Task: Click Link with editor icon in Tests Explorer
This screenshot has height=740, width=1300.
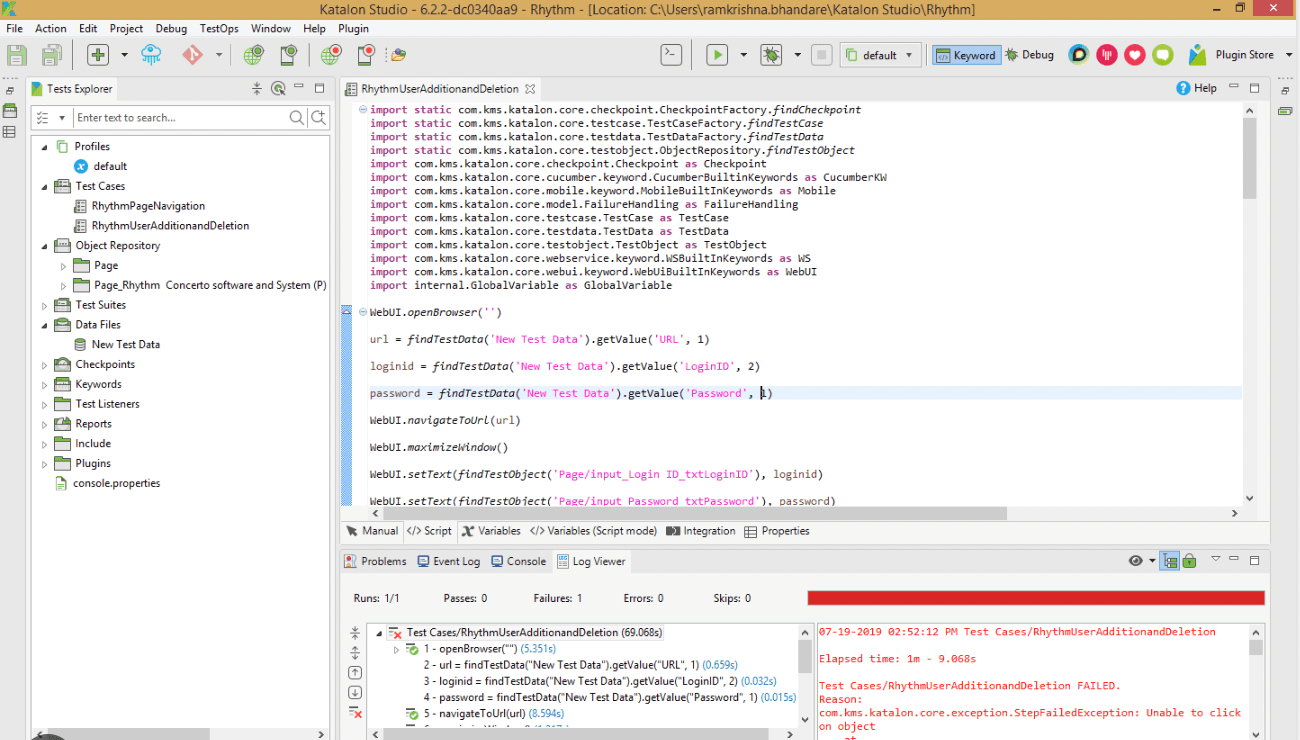Action: (x=279, y=88)
